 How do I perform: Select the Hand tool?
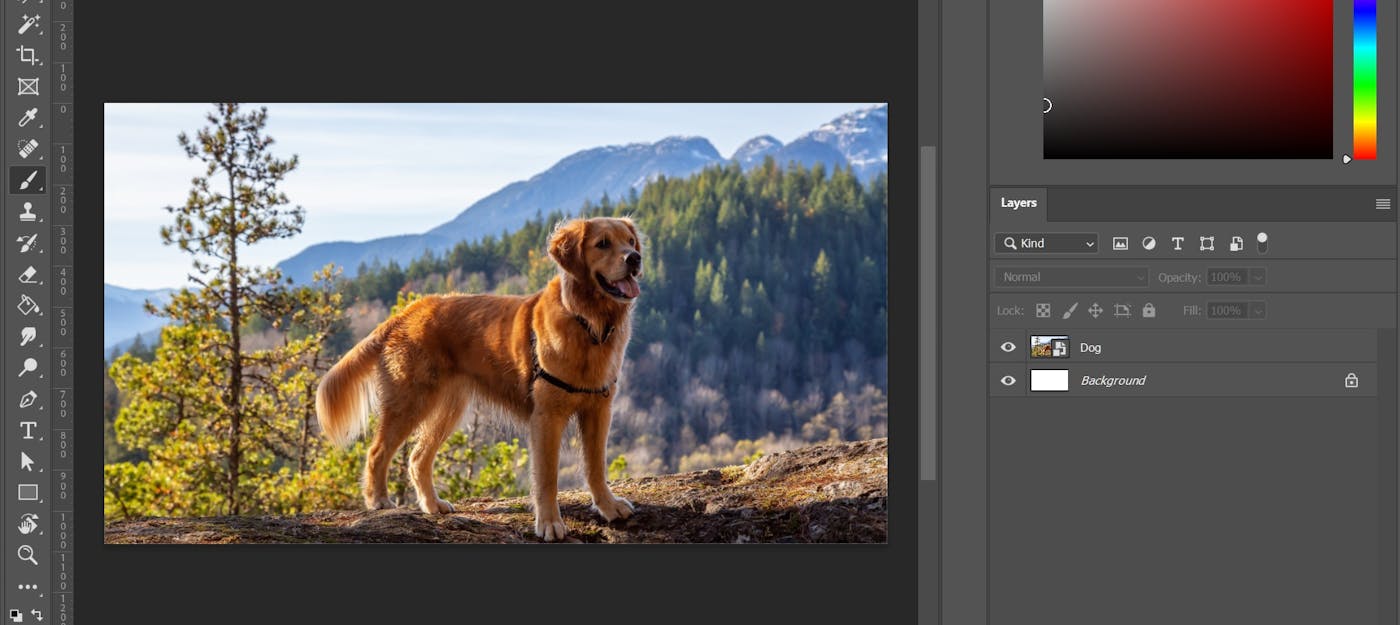(28, 524)
